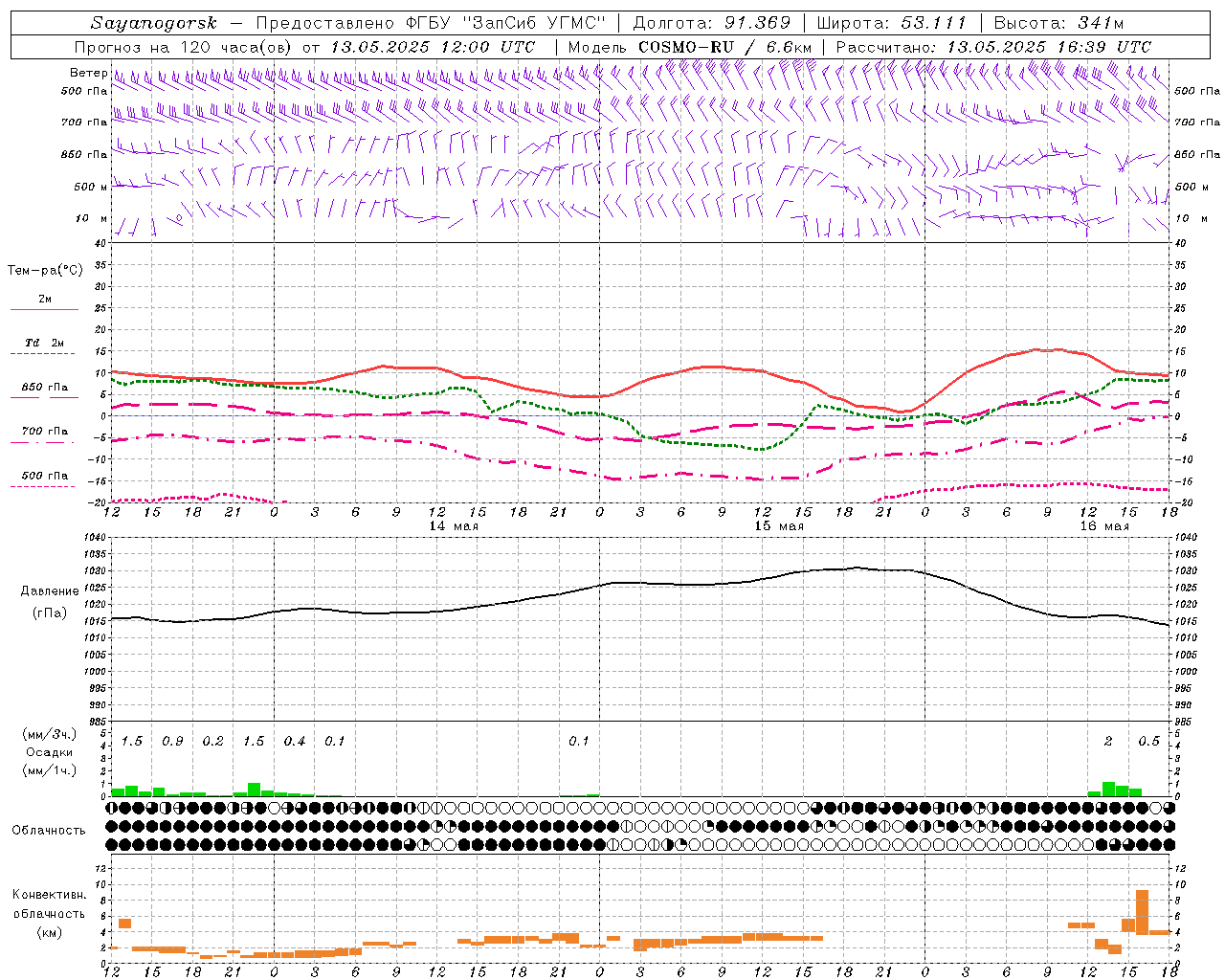Click the Облачность cloud cover label

[x=49, y=831]
